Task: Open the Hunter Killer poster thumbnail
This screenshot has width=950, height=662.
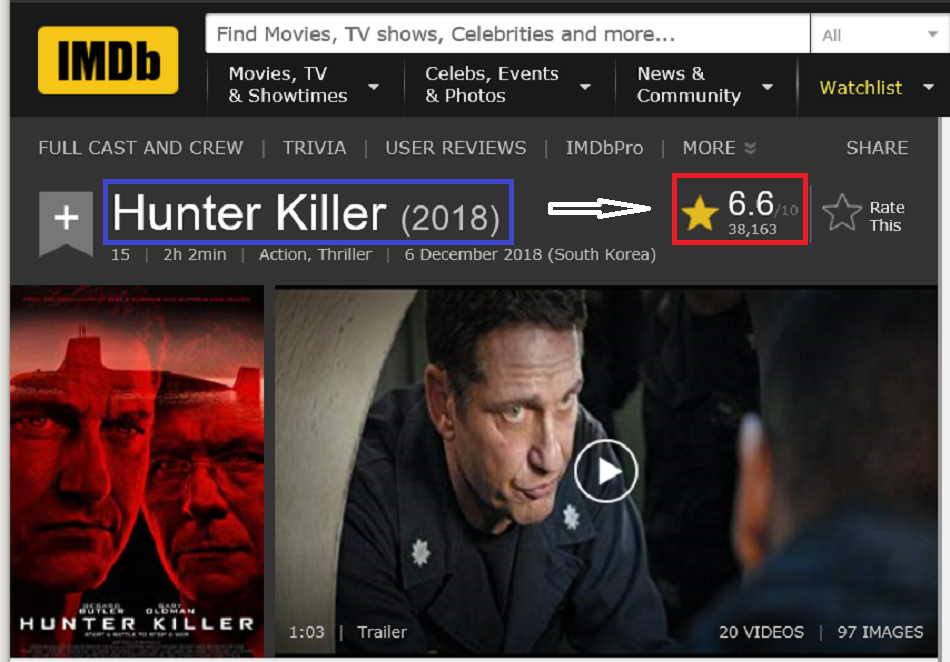Action: 137,471
